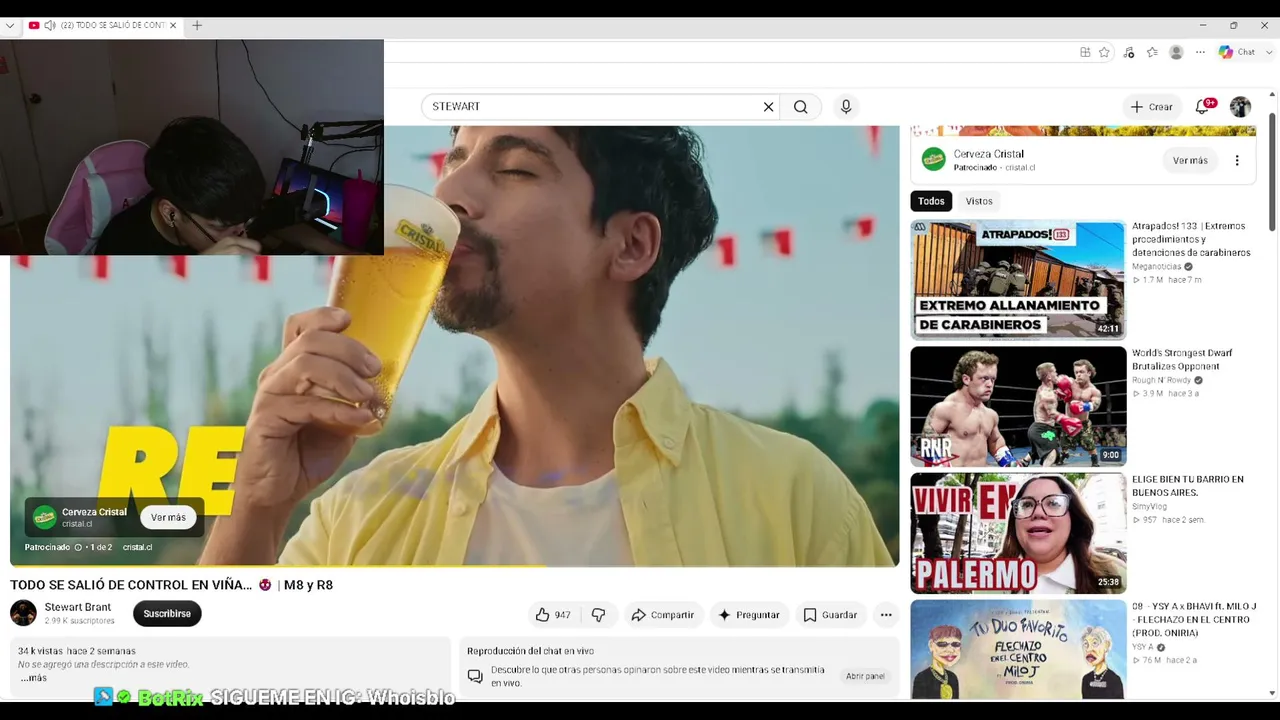Open the chat replay panel with Abrir panel

pos(865,676)
